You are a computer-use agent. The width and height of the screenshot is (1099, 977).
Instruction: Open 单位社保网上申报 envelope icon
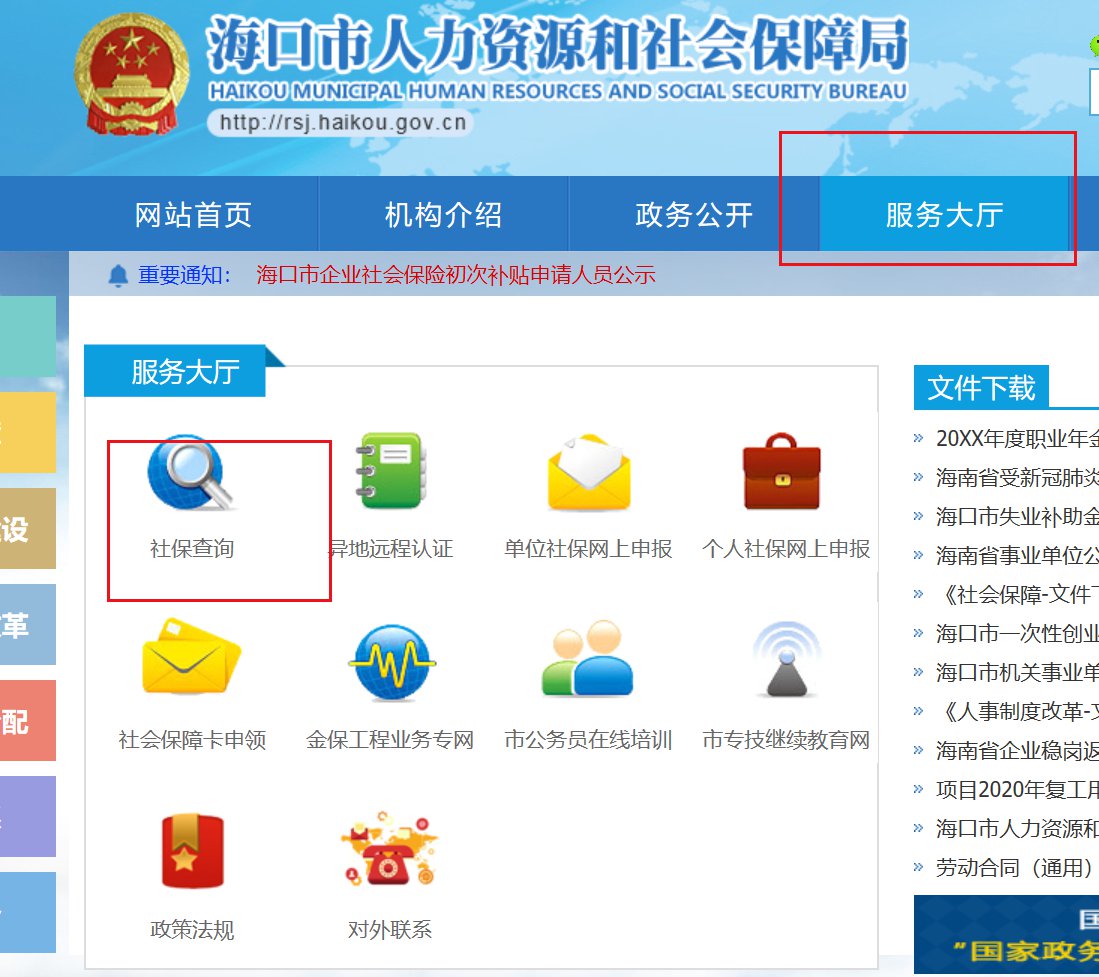coord(589,472)
